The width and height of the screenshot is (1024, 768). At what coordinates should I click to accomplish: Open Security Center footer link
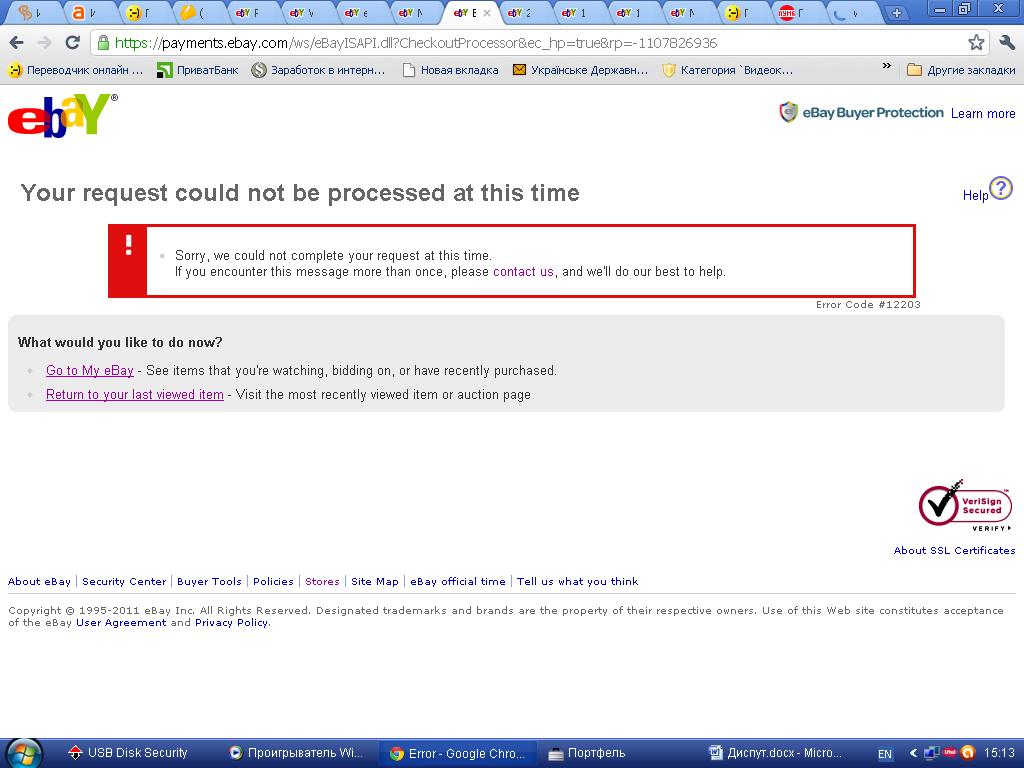(x=124, y=581)
